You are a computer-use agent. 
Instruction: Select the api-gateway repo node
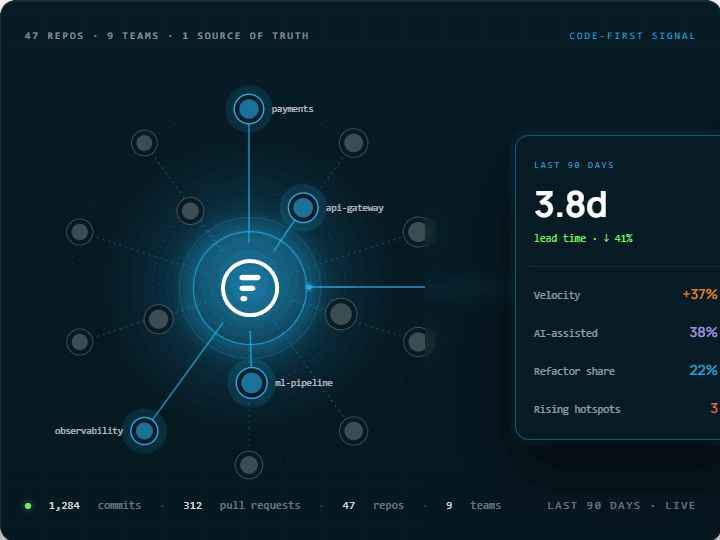coord(303,208)
